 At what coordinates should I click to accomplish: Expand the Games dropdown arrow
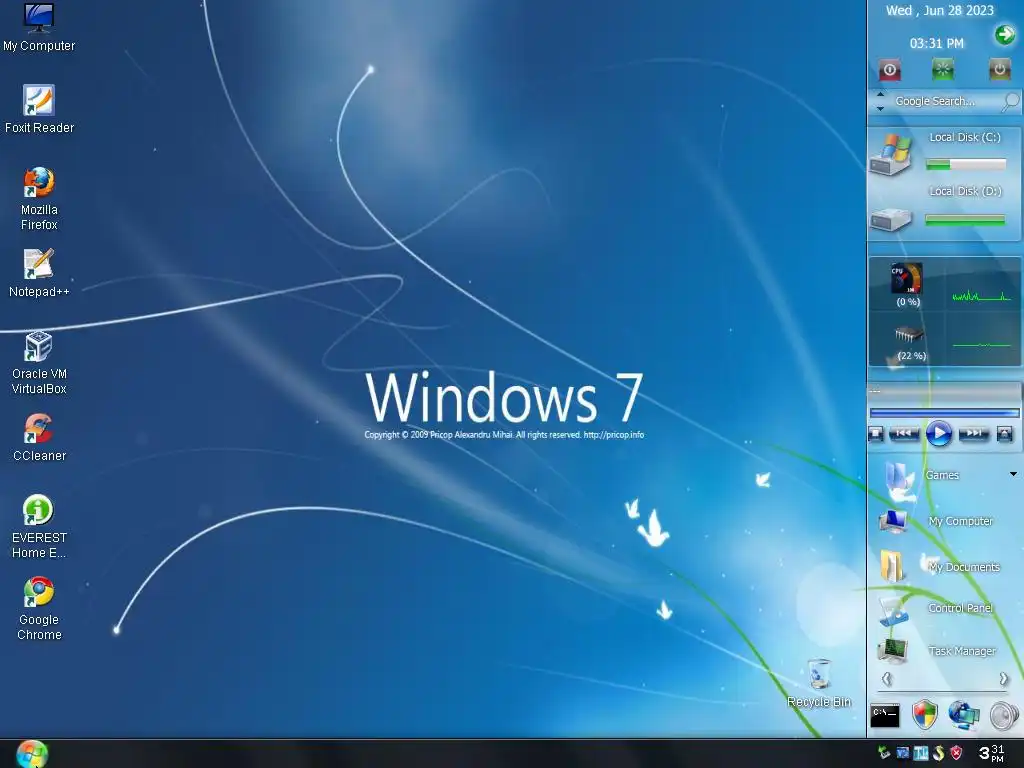click(1013, 474)
